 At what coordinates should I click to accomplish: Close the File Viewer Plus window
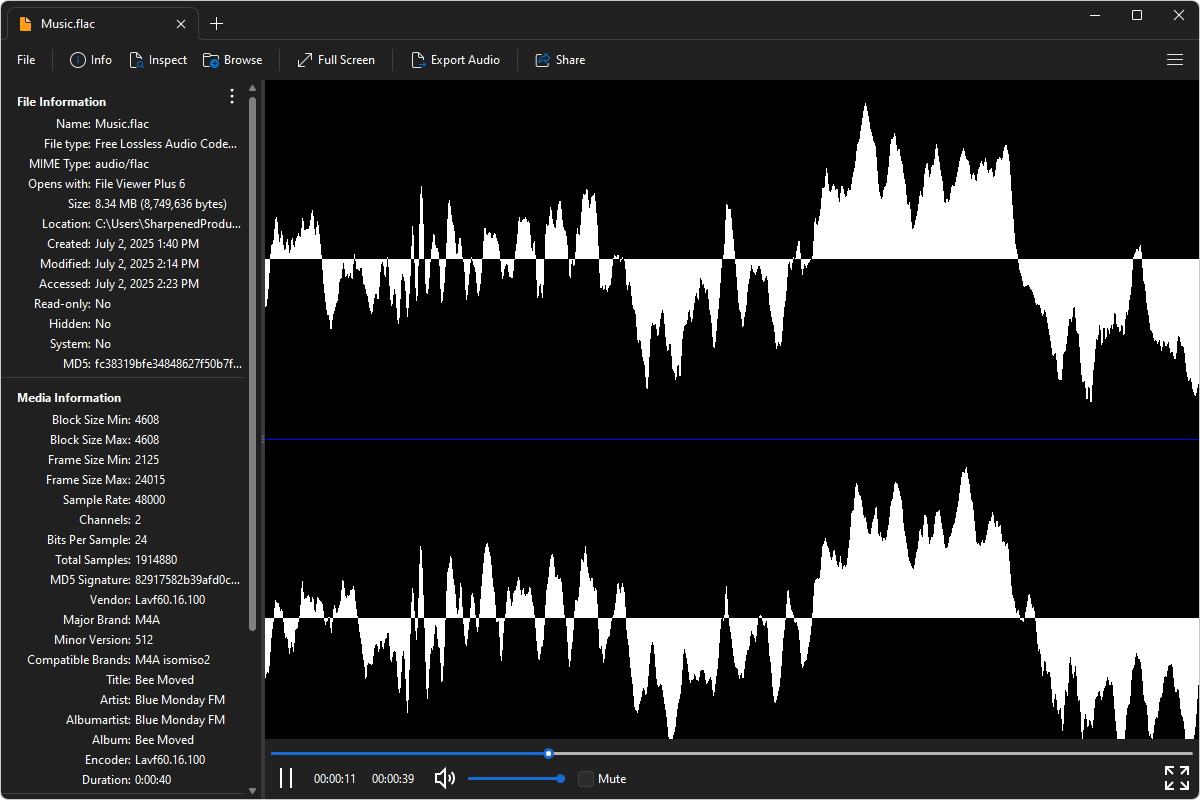(x=1178, y=15)
